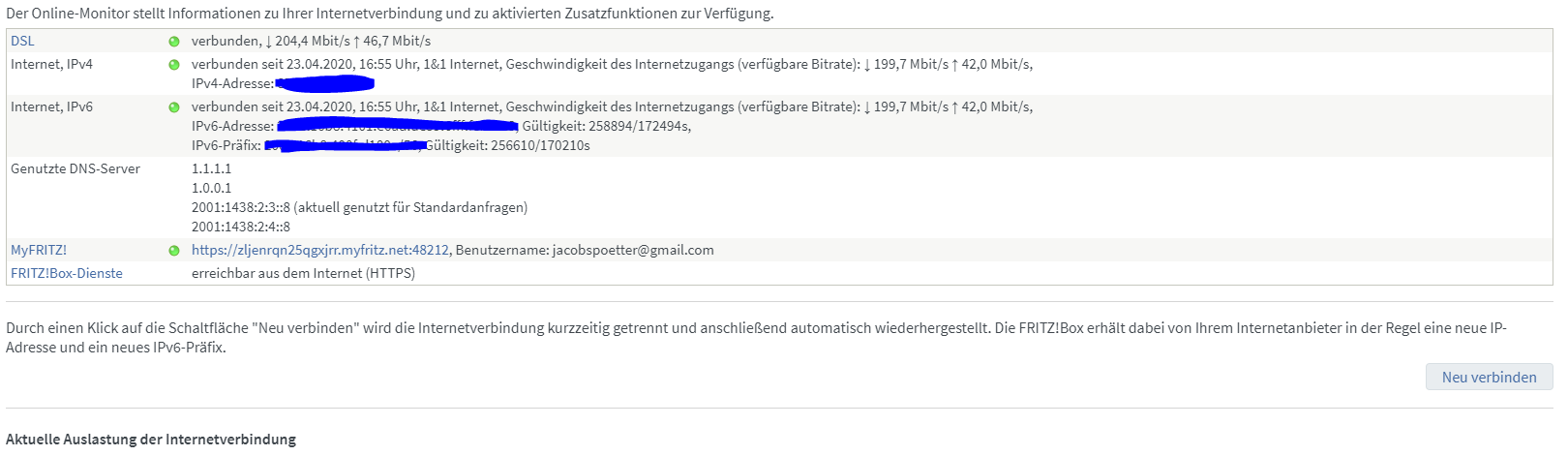Click the redacted IPv4-Adresse value
The height and width of the screenshot is (456, 1568).
pyautogui.click(x=325, y=84)
